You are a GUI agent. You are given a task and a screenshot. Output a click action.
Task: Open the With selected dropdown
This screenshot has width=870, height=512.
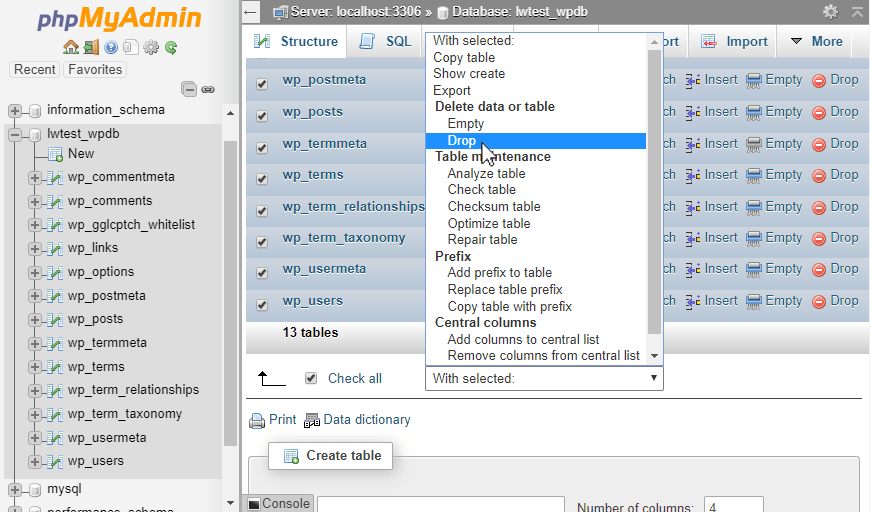544,378
